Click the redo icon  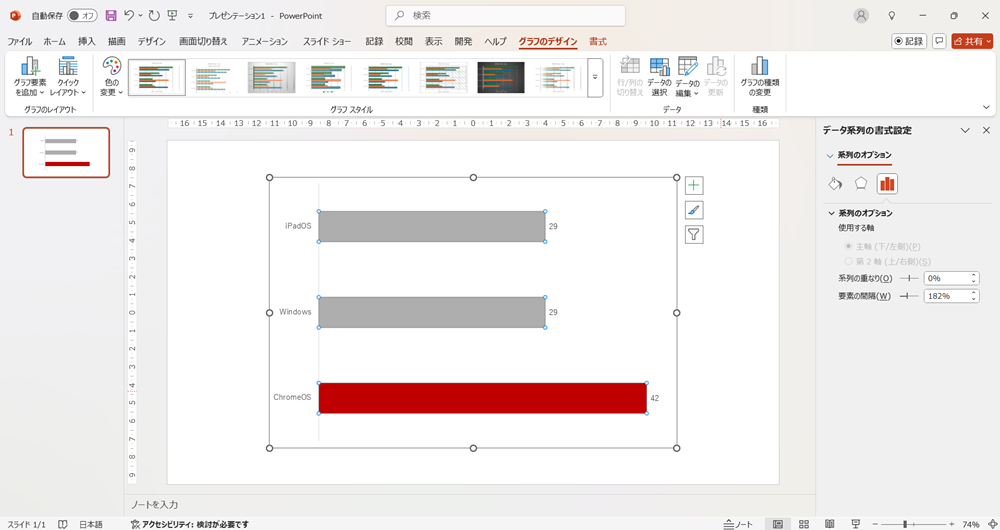(154, 15)
